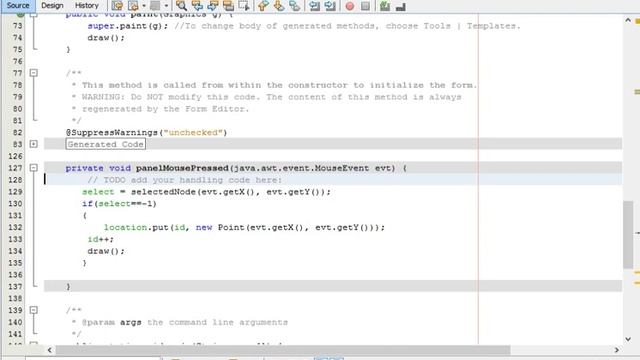Viewport: 640px width, 360px height.
Task: Click the grayed Forward navigation icon
Action: coord(155,6)
